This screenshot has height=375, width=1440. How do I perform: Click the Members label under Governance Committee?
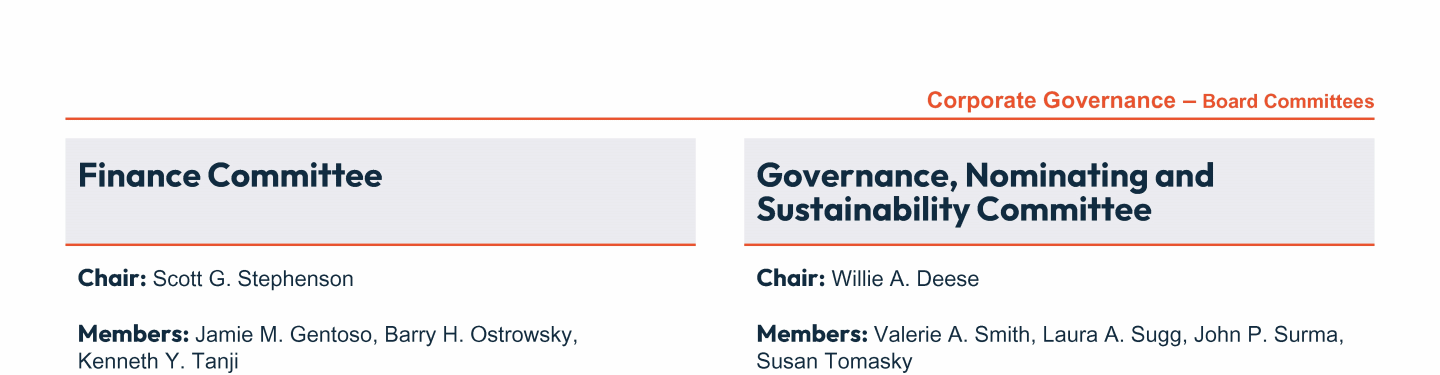(812, 334)
